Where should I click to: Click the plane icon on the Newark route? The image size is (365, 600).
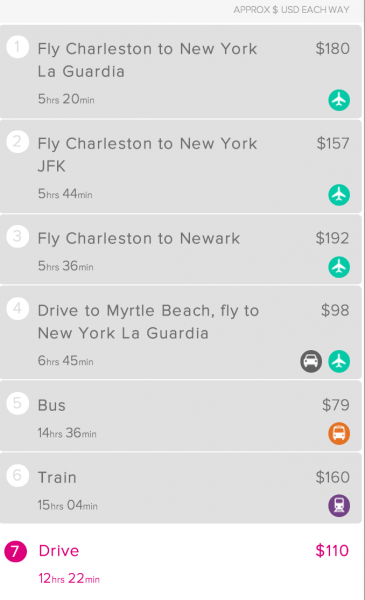[339, 267]
